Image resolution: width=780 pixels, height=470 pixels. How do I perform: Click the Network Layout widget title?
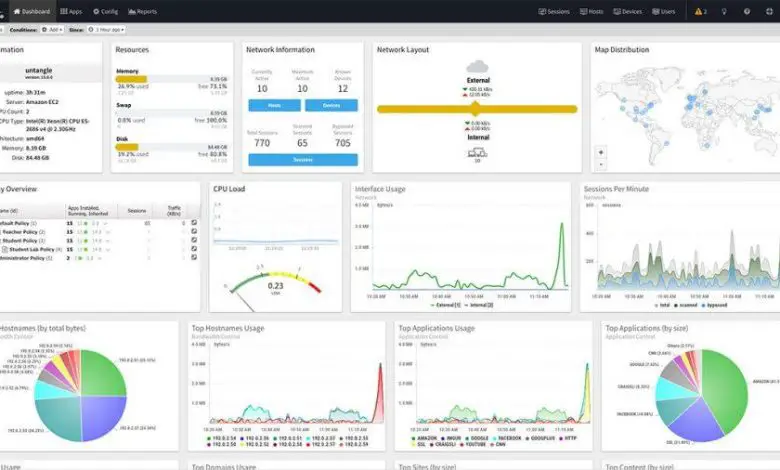click(402, 50)
